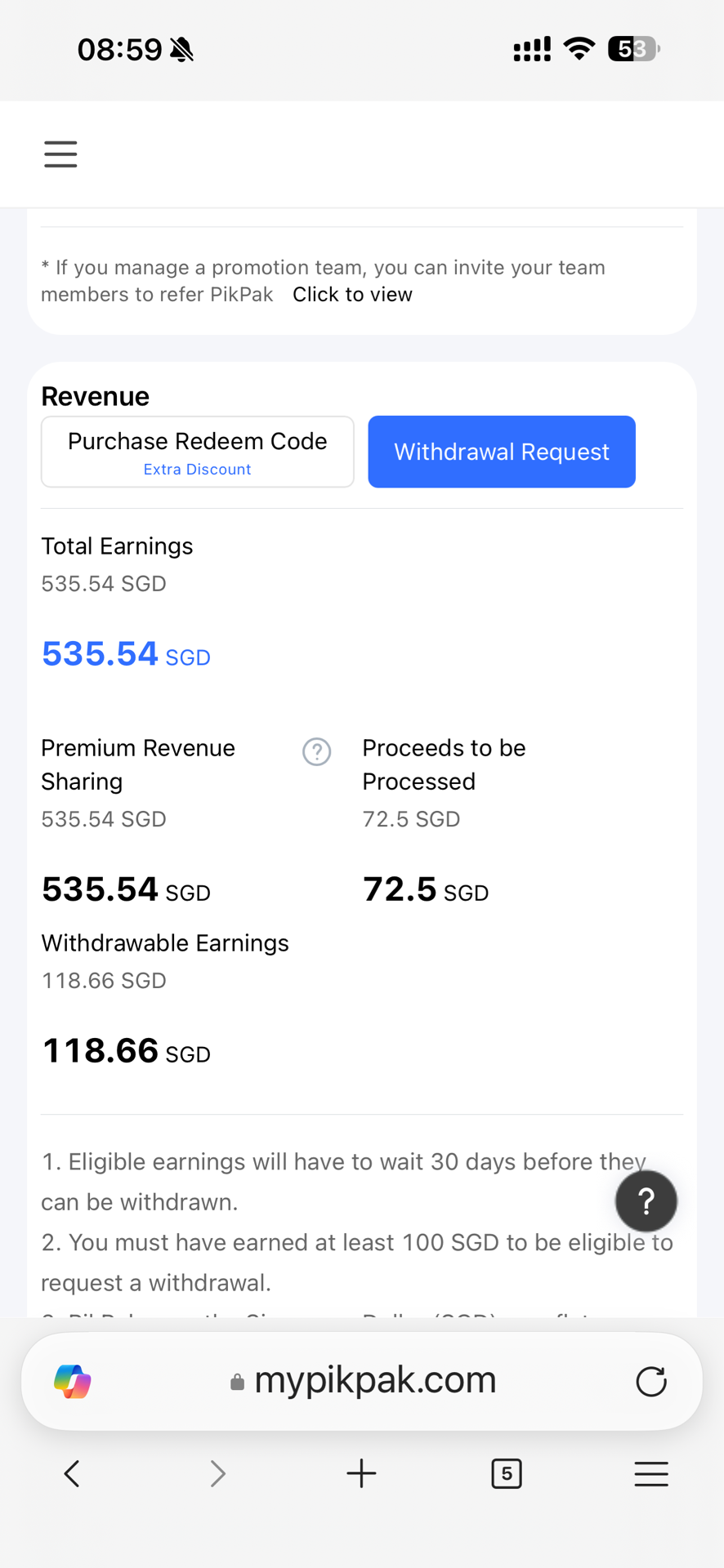Reload the page with refresh icon
This screenshot has height=1568, width=724.
(651, 1382)
